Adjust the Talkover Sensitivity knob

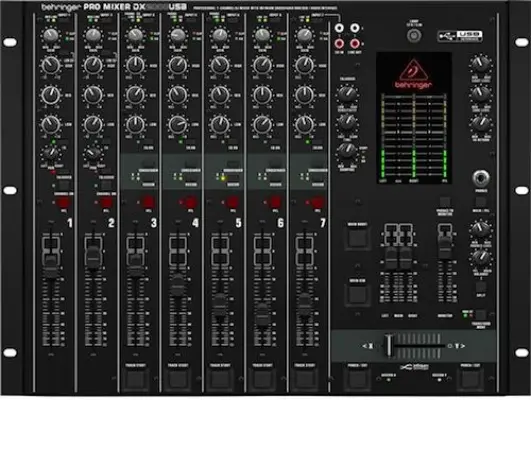(x=347, y=94)
